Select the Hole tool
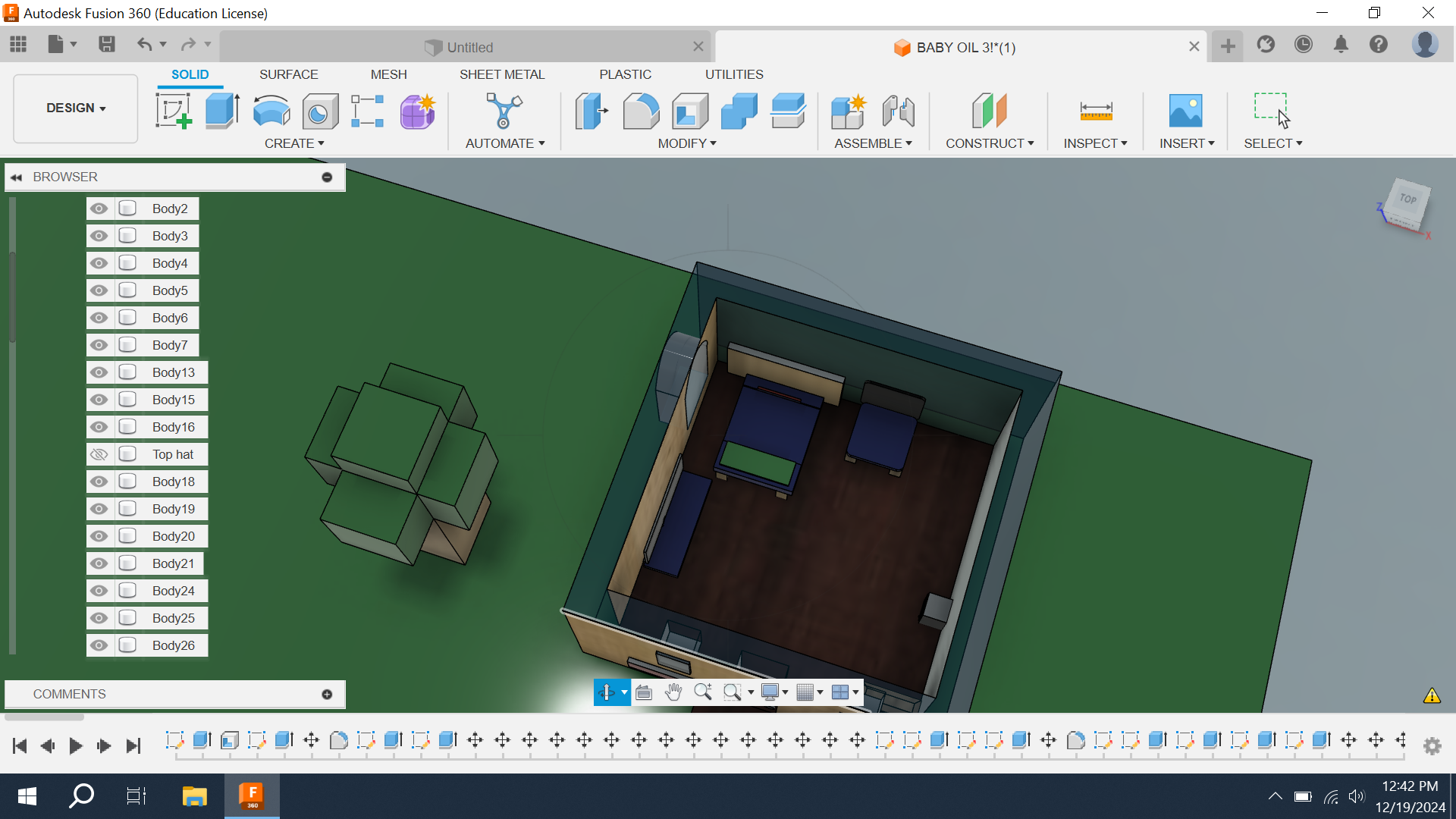1456x819 pixels. click(320, 111)
